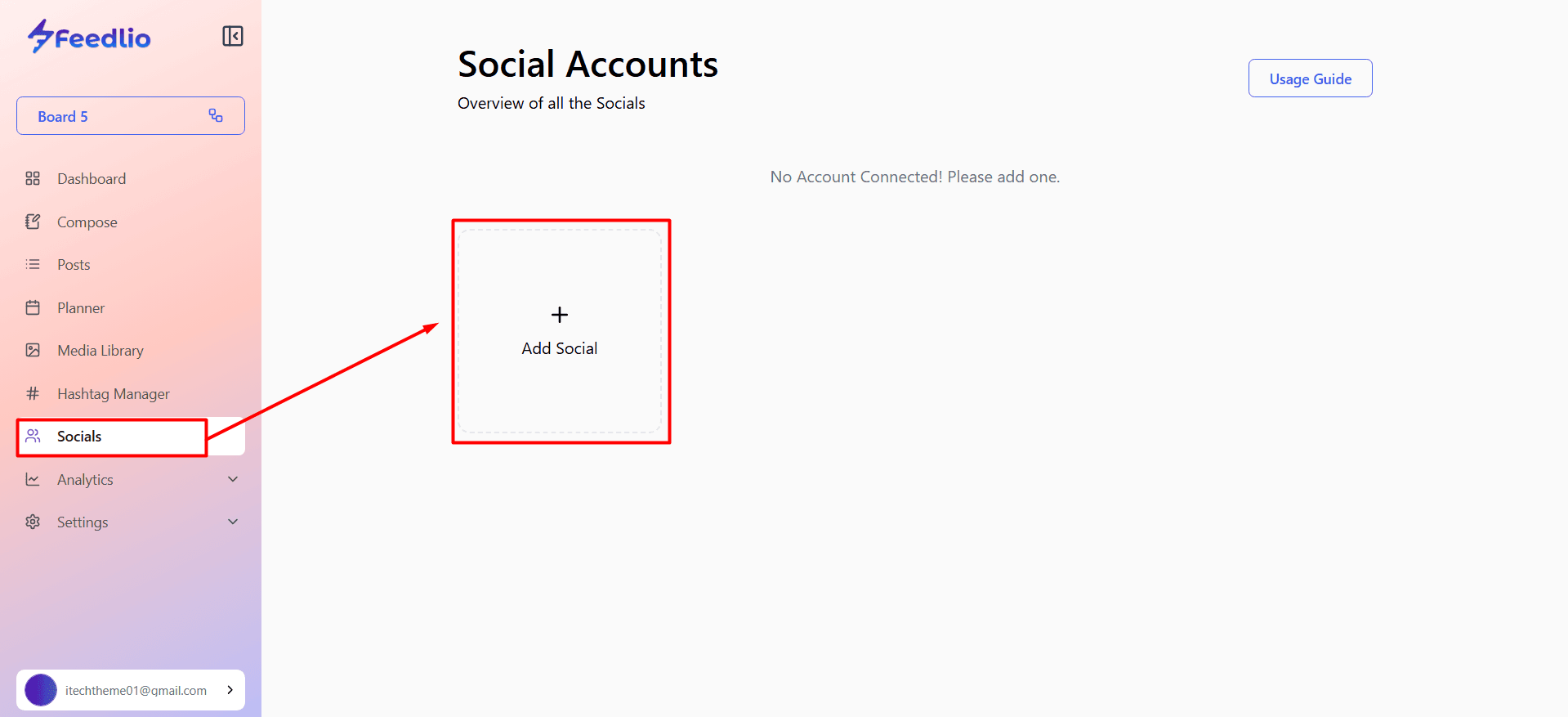Viewport: 1568px width, 717px height.
Task: Click the Media Library image icon
Action: (x=33, y=350)
